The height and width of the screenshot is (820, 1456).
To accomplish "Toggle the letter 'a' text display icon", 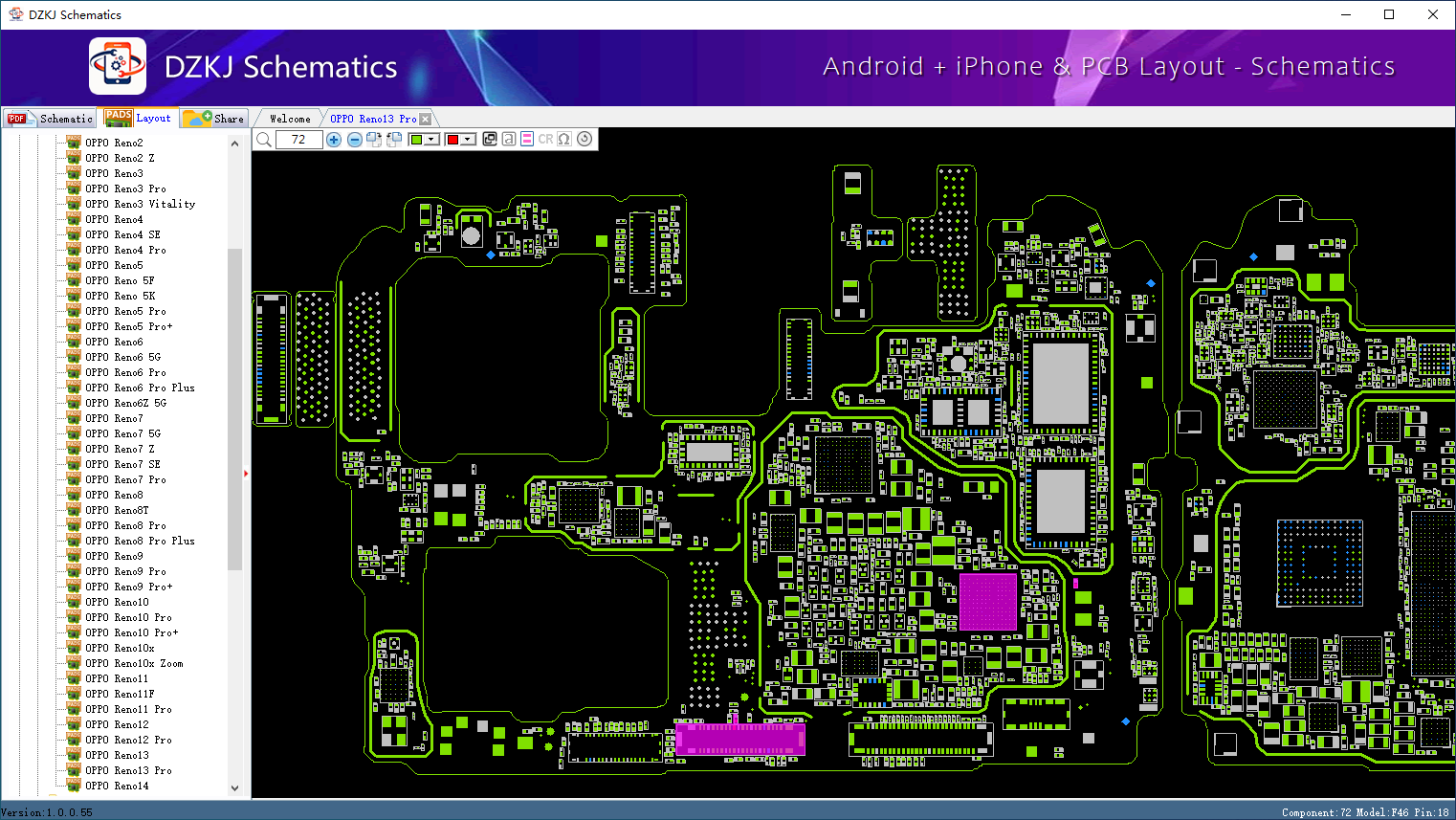I will pos(509,139).
